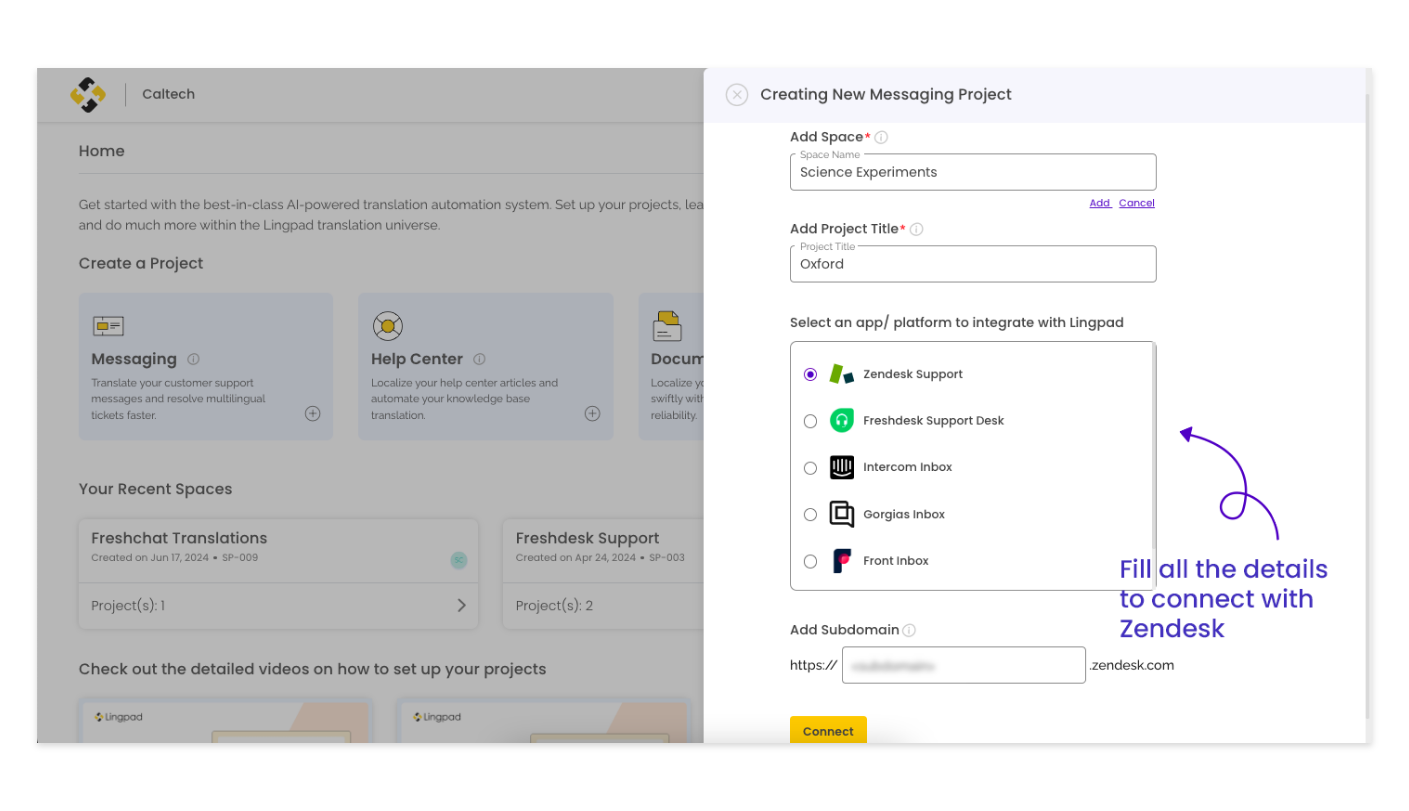Viewport: 1409px width, 811px height.
Task: Click plus icon on Help Center card
Action: tap(593, 414)
